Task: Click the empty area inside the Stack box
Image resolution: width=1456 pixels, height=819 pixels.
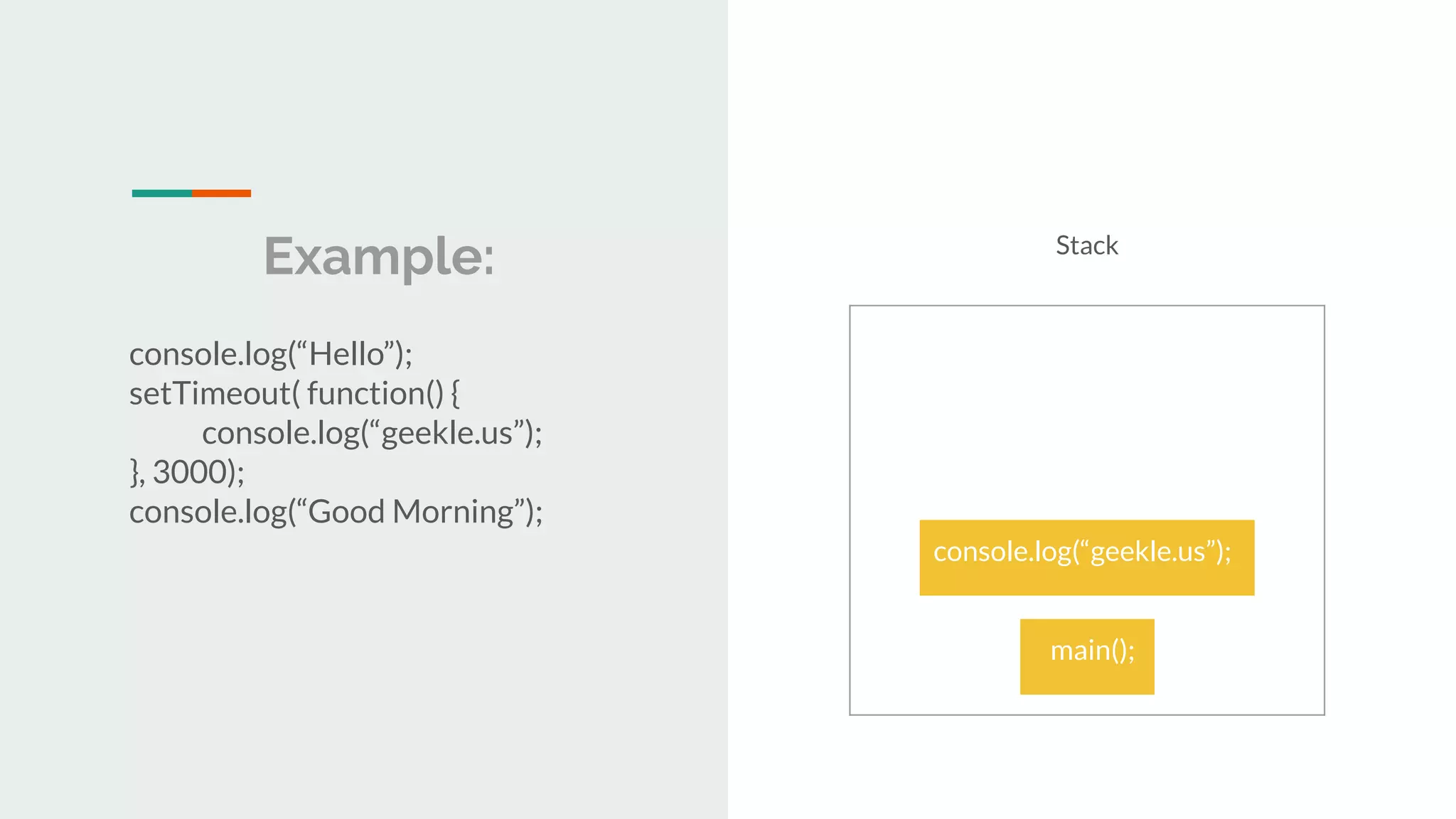Action: click(1086, 412)
